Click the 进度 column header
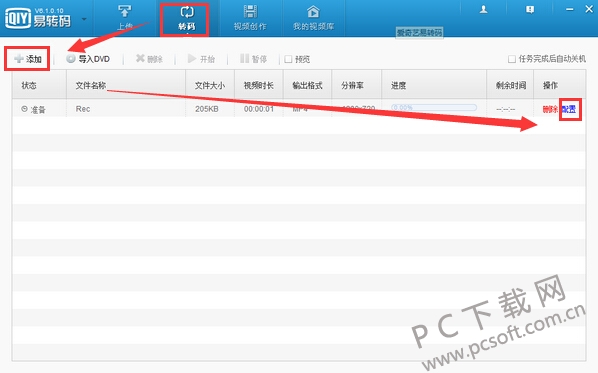The image size is (598, 373). coord(434,85)
